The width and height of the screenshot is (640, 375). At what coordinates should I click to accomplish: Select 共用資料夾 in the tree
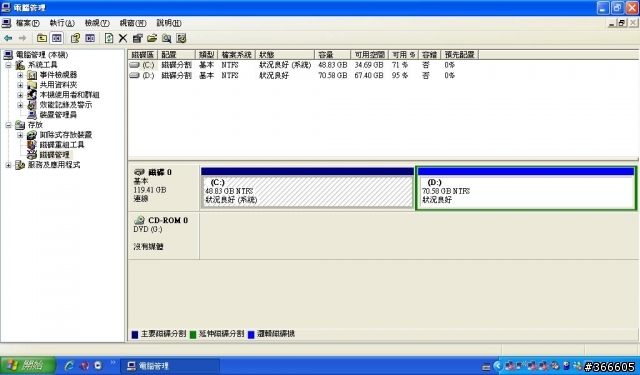click(x=58, y=85)
